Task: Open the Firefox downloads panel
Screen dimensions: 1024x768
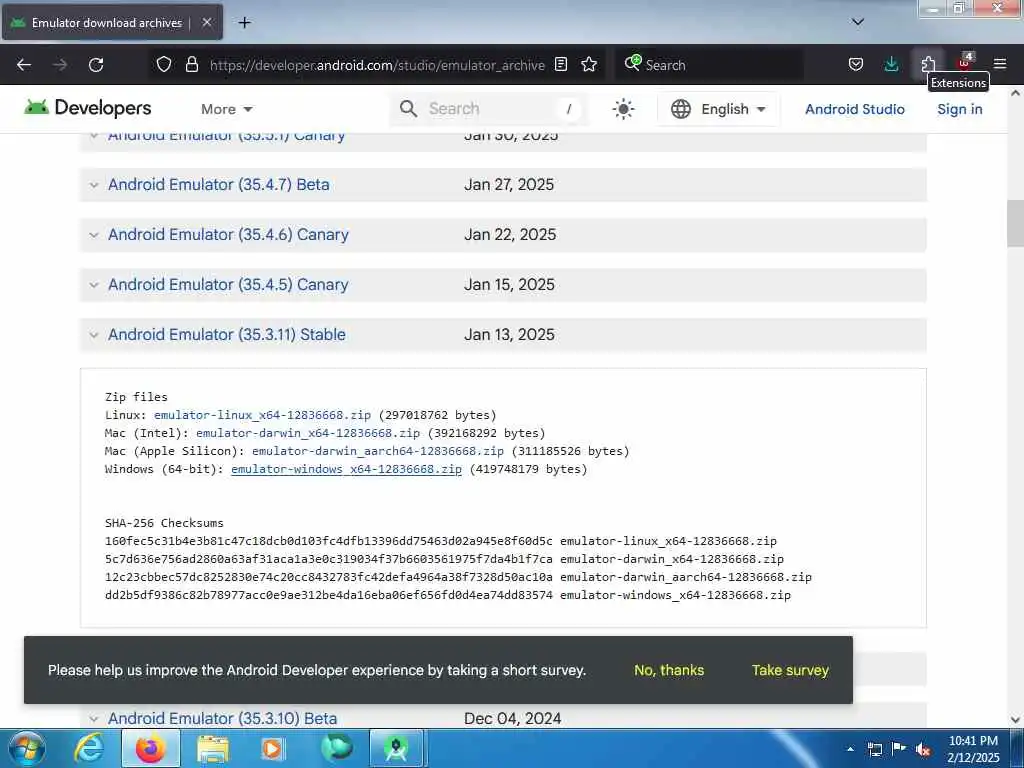Action: pyautogui.click(x=891, y=65)
